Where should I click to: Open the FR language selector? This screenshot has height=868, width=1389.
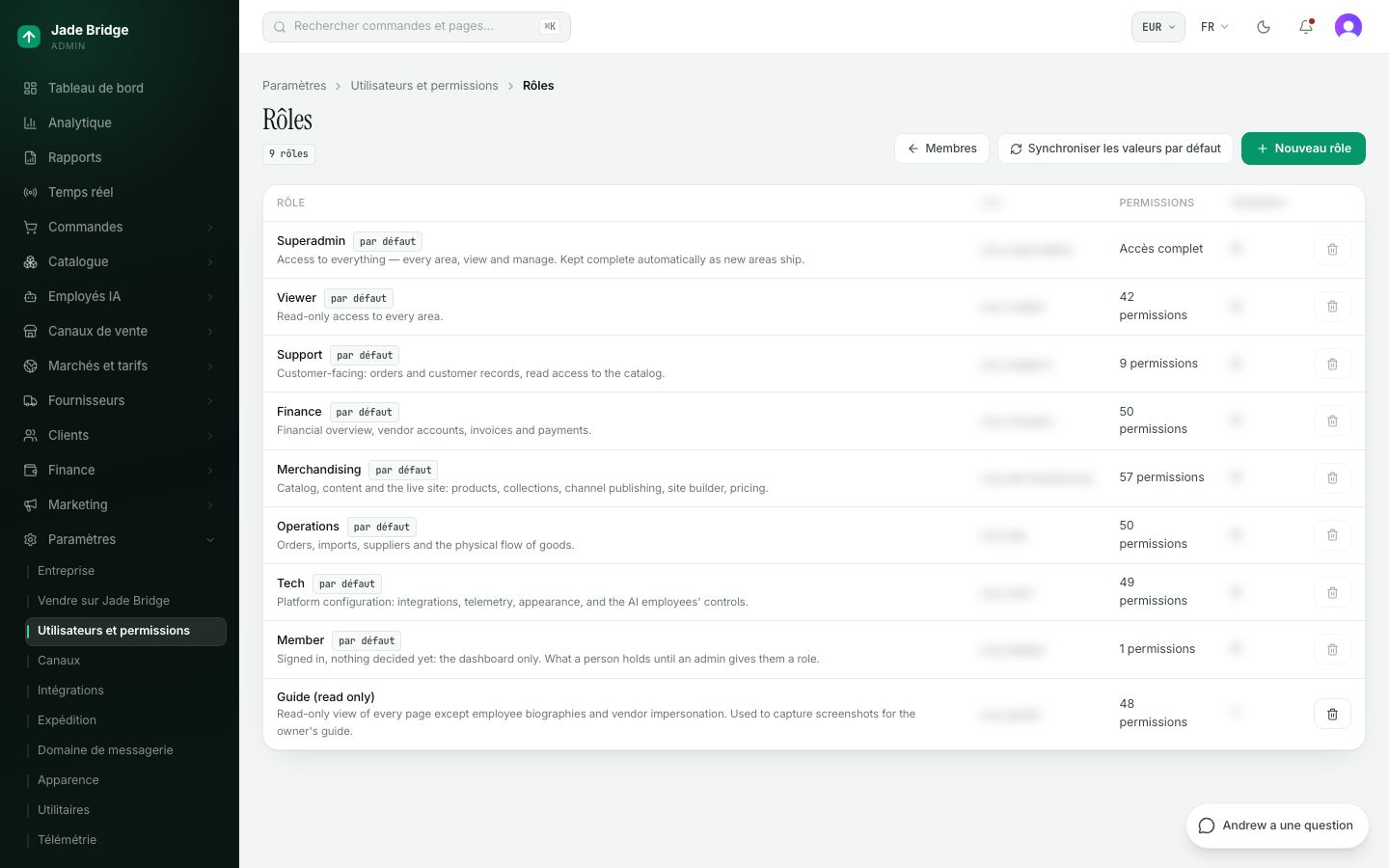[x=1214, y=27]
